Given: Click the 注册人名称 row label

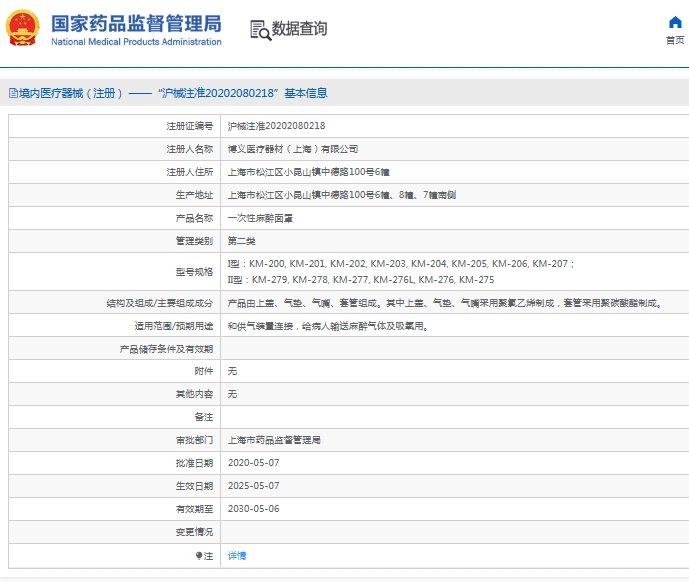Looking at the screenshot, I should [189, 149].
